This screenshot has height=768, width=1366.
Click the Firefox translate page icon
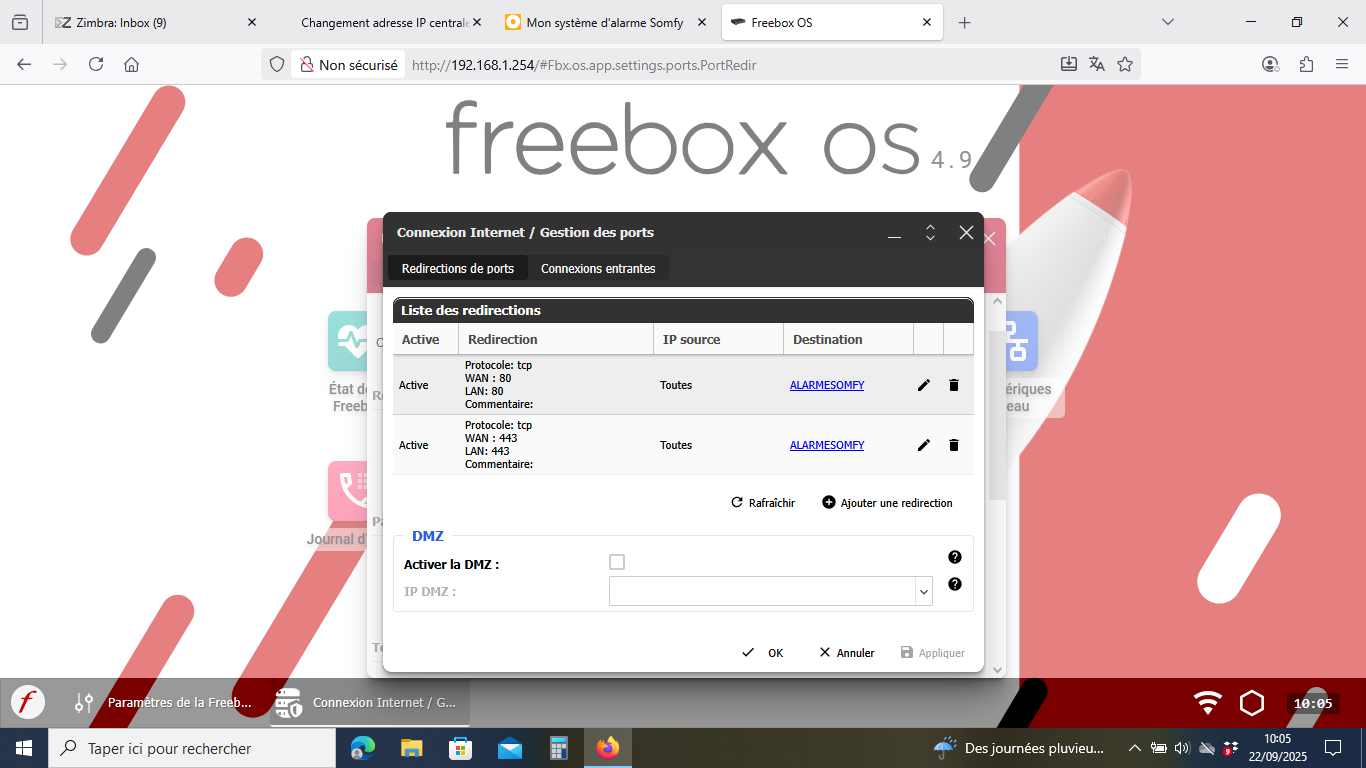(x=1097, y=64)
